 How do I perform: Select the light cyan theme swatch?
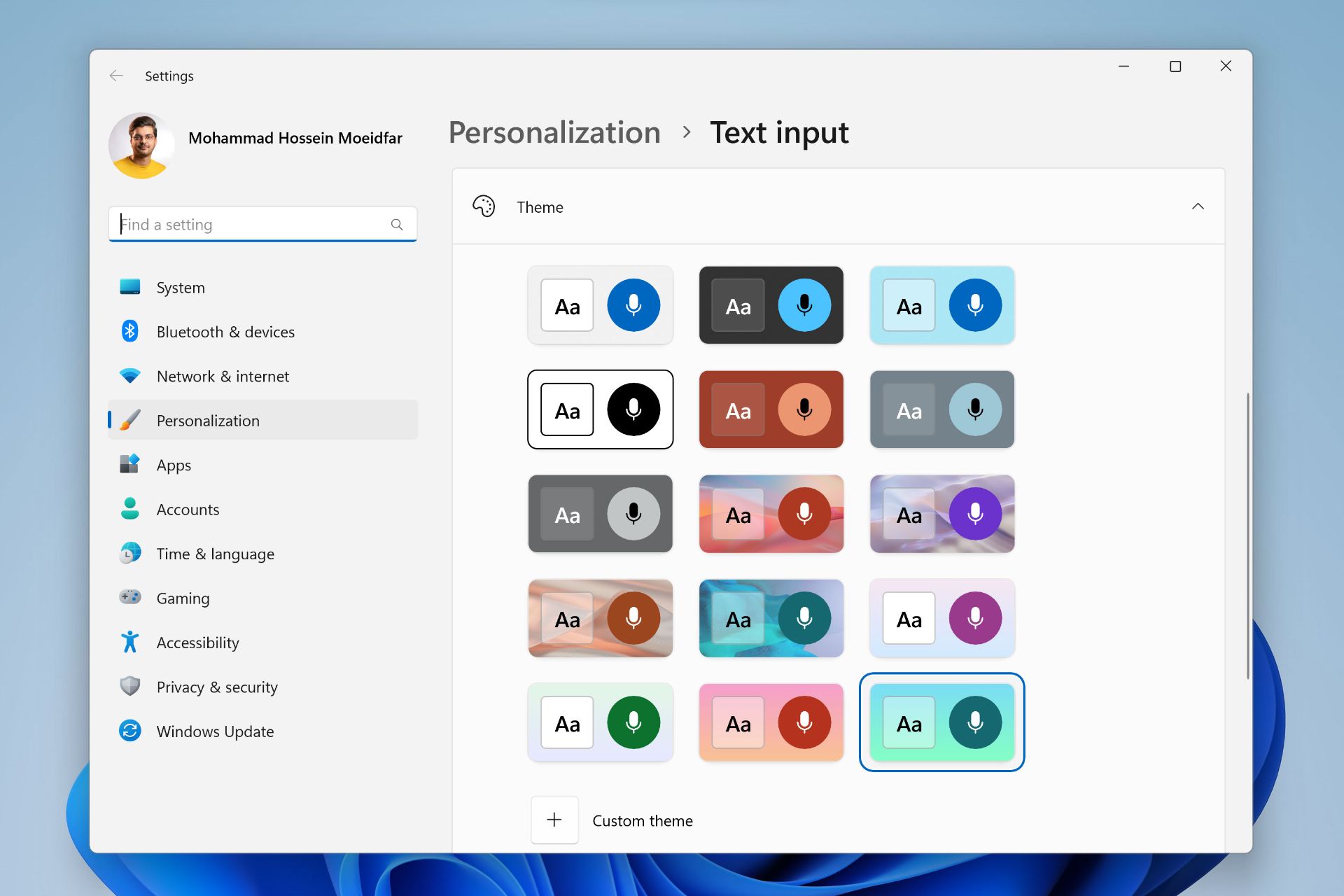pyautogui.click(x=942, y=305)
